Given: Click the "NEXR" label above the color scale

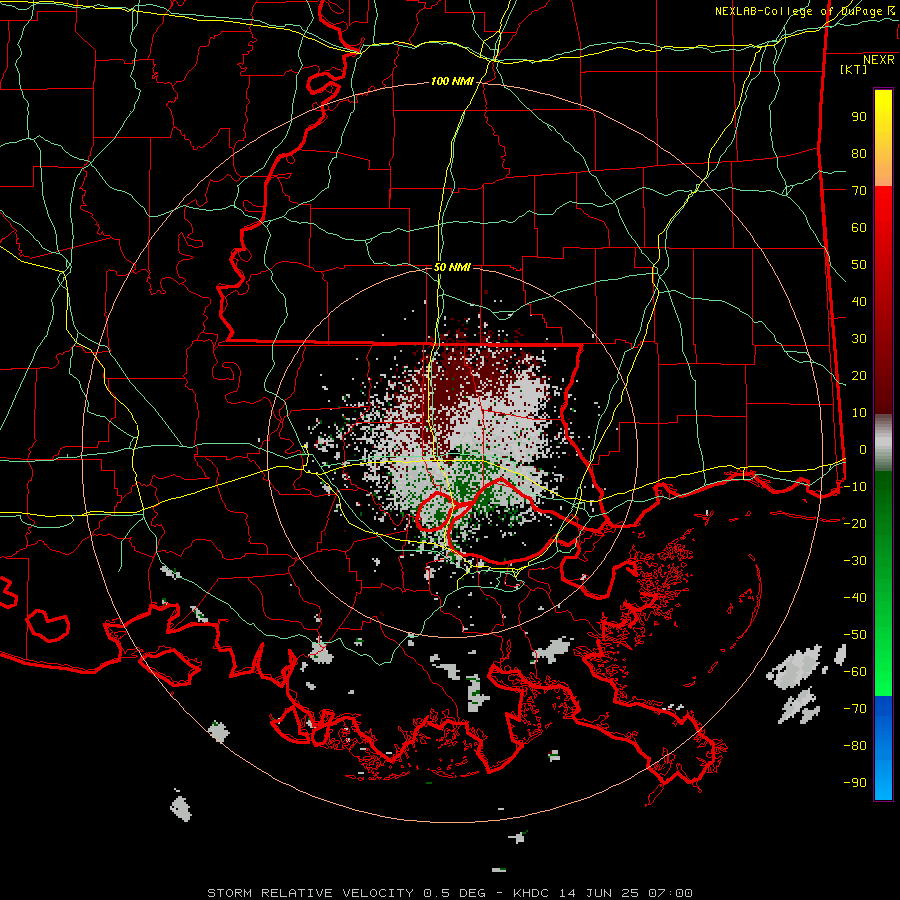Looking at the screenshot, I should point(879,60).
